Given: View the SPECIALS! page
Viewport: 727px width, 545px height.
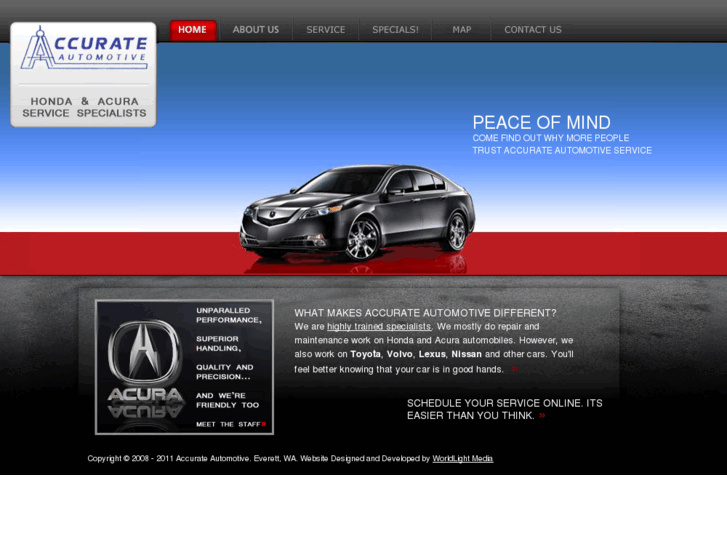Looking at the screenshot, I should coord(395,30).
